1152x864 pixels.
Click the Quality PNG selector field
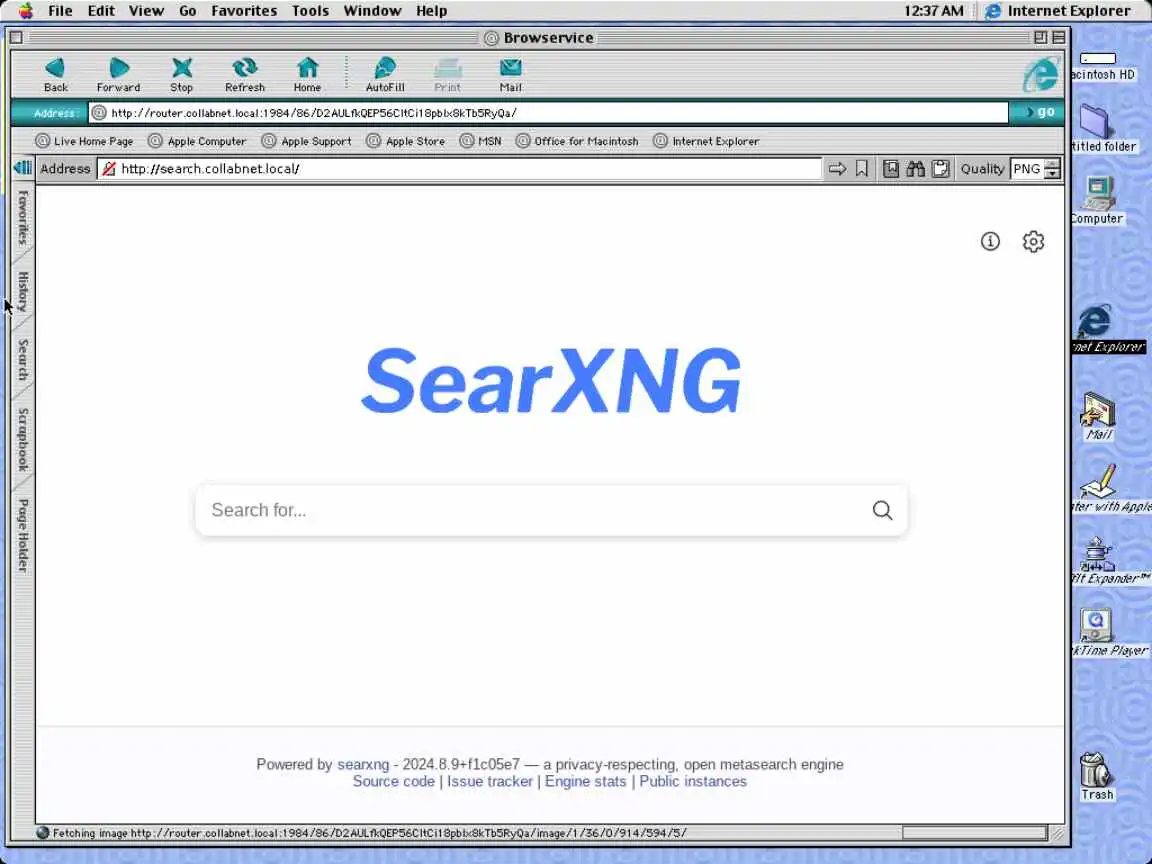point(1028,169)
